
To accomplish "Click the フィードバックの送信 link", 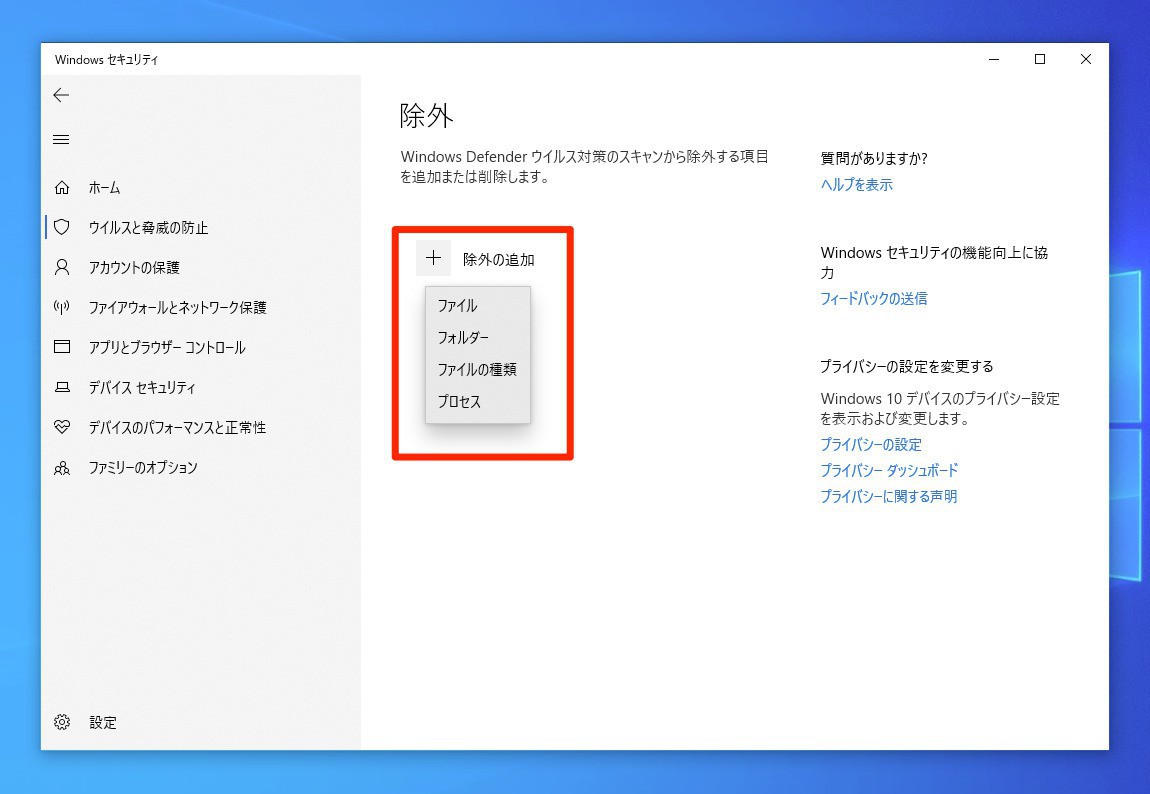I will pos(873,299).
